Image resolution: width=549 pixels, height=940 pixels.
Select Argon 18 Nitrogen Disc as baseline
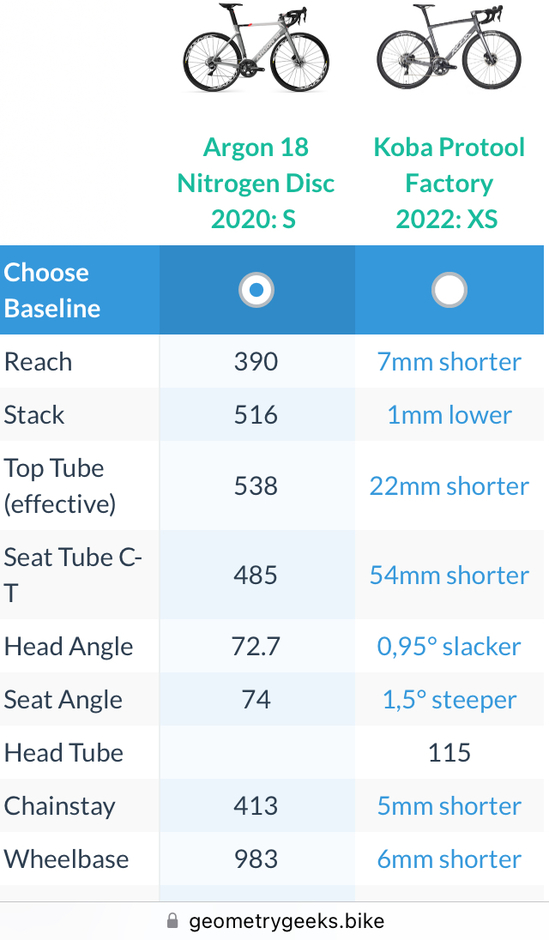click(256, 290)
